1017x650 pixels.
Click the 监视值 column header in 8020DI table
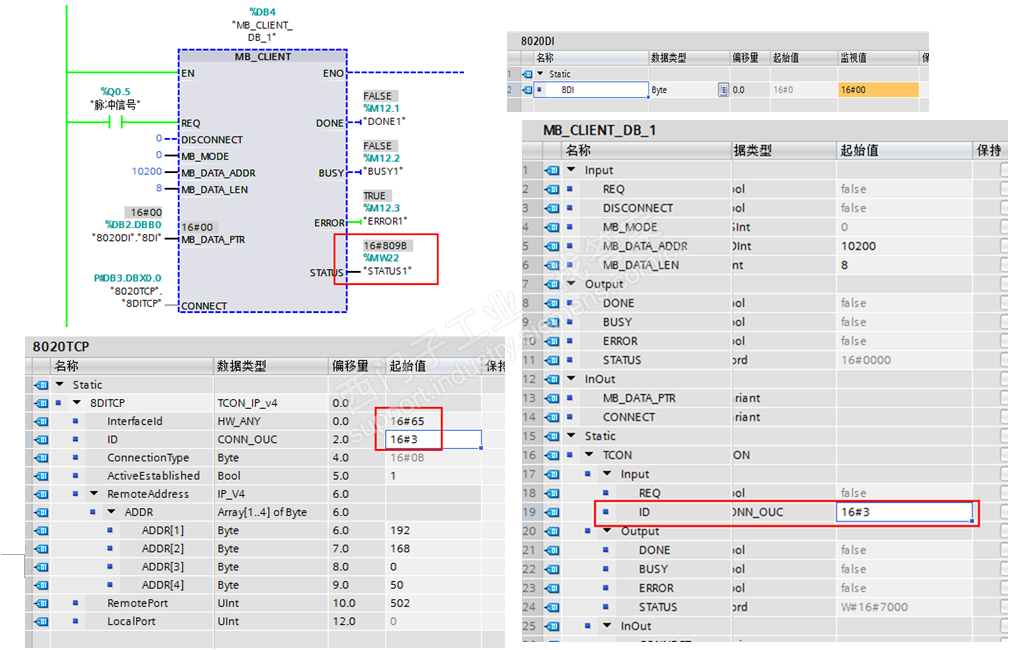pos(878,58)
